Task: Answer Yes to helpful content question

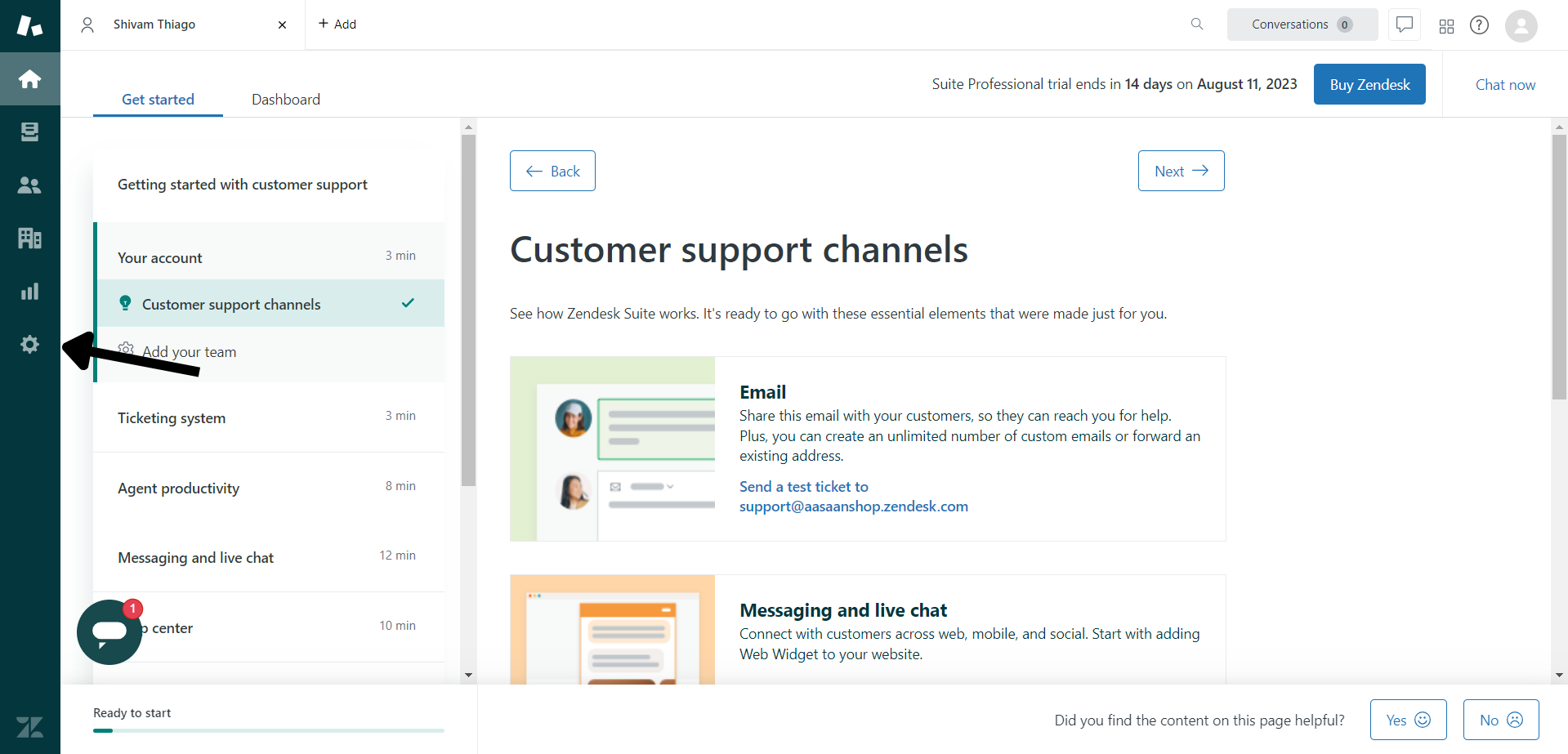Action: 1408,720
